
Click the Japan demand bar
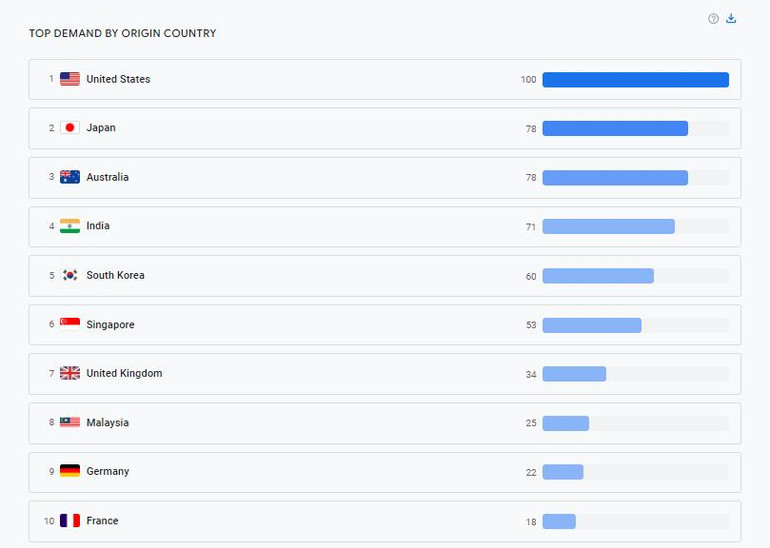615,128
